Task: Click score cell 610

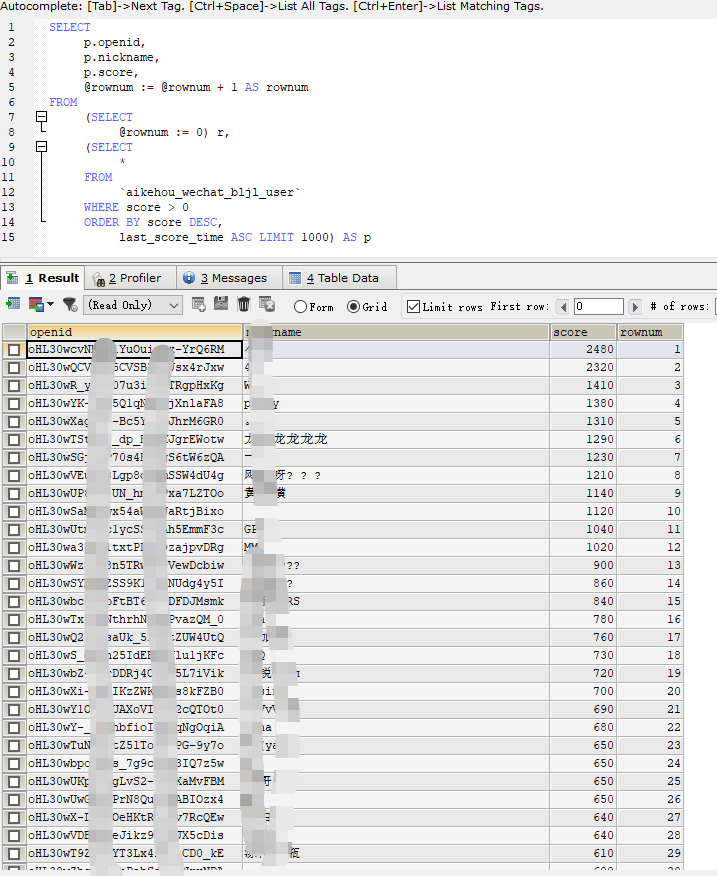Action: click(x=583, y=853)
